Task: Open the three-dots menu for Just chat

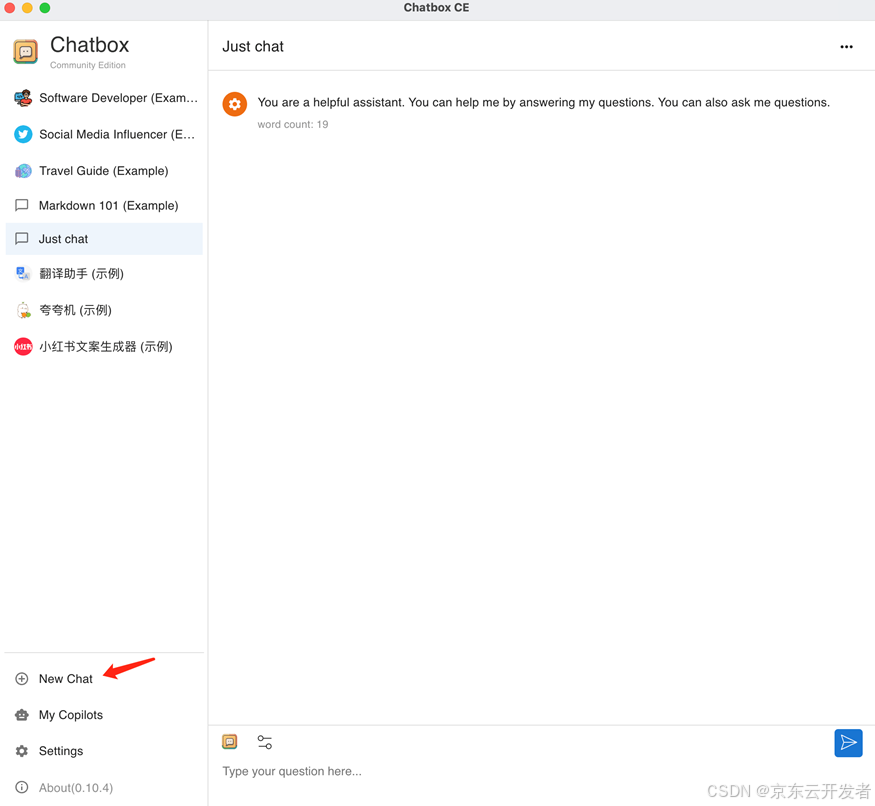Action: (847, 47)
